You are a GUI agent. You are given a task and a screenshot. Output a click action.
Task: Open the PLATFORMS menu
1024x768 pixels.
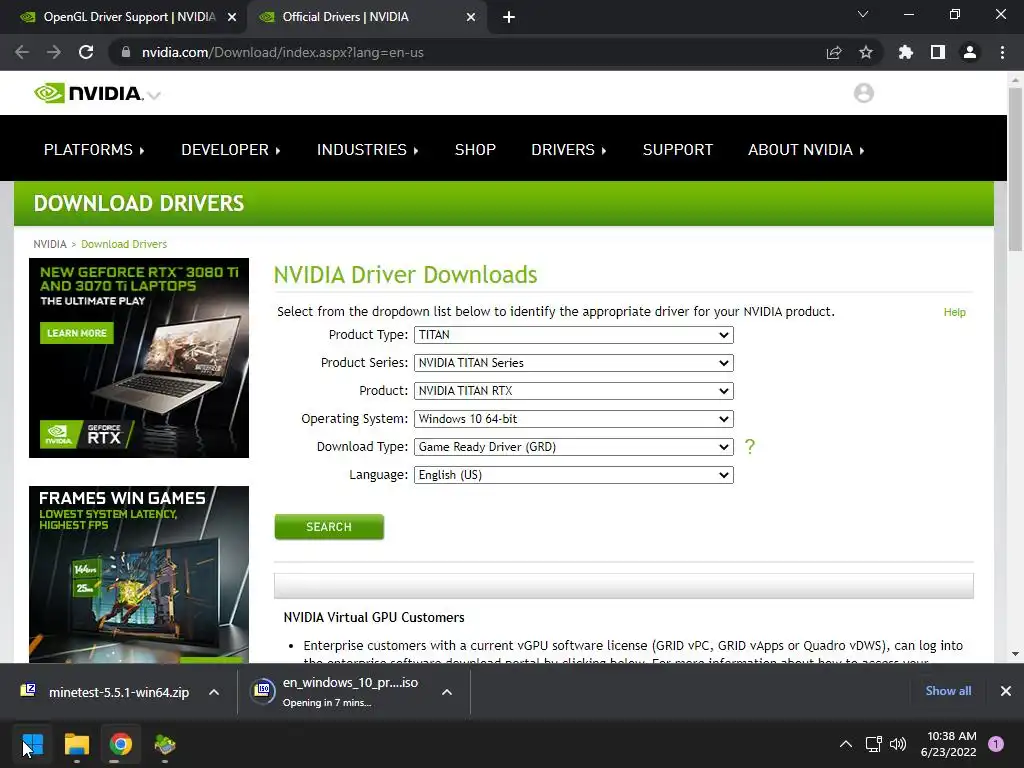pos(94,150)
